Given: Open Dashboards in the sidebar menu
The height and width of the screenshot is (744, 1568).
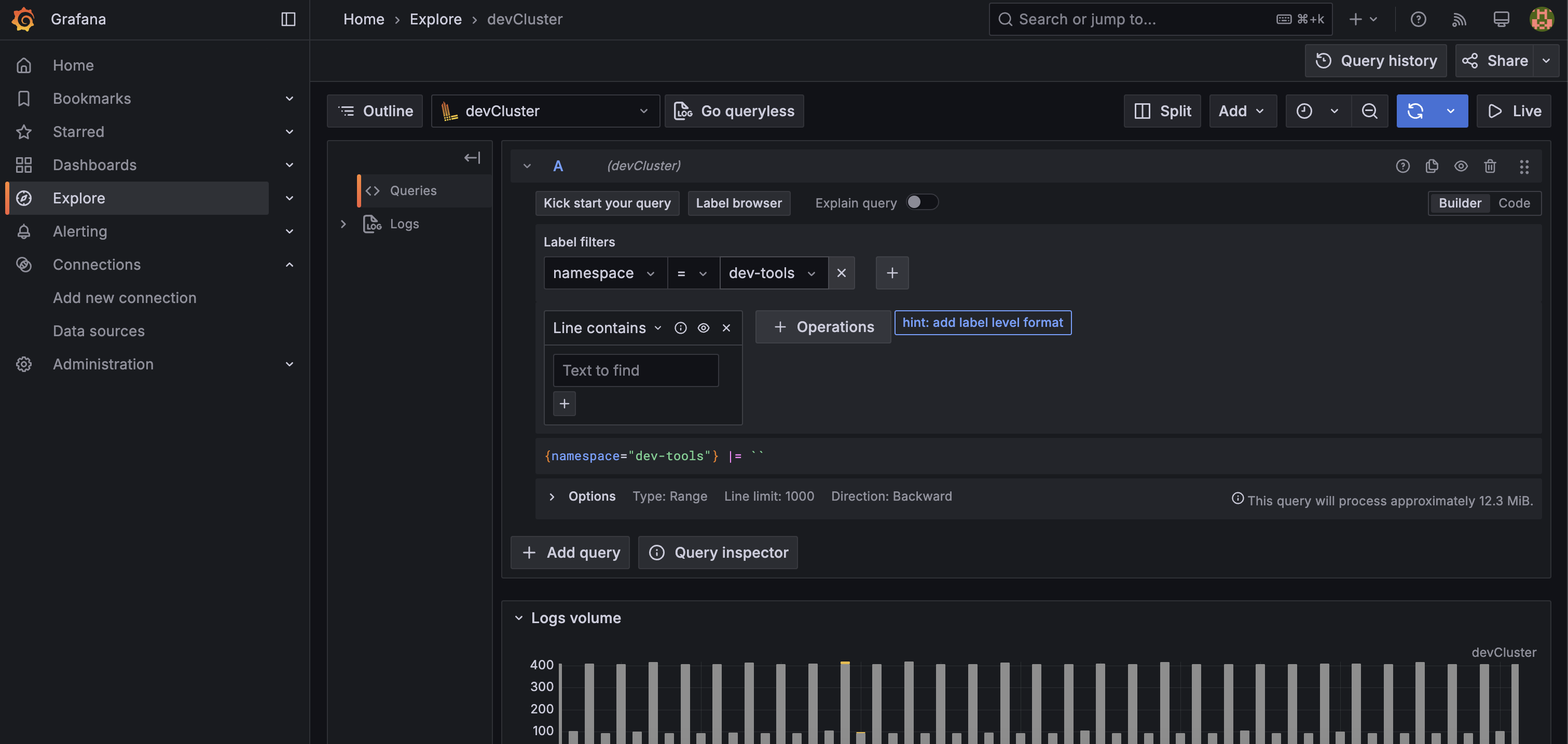Looking at the screenshot, I should tap(94, 165).
